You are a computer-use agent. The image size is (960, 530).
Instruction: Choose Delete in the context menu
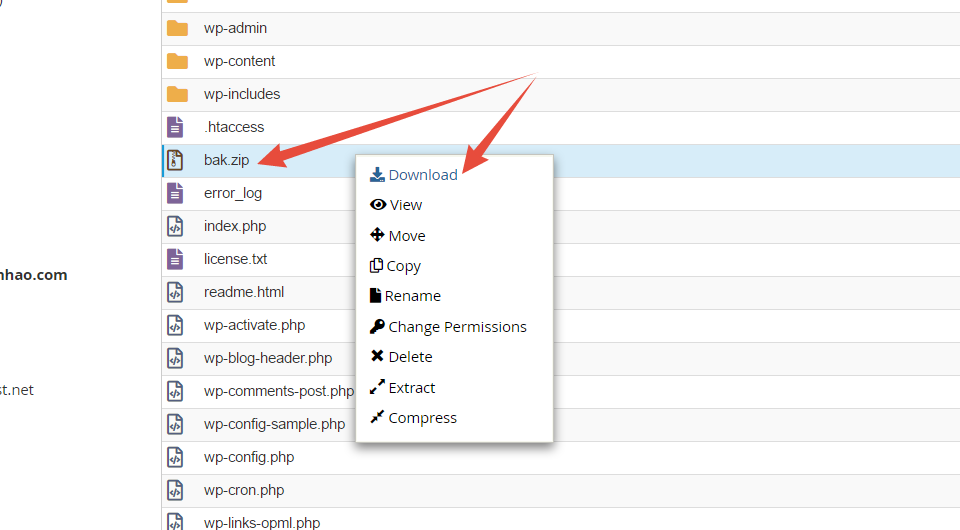[401, 357]
